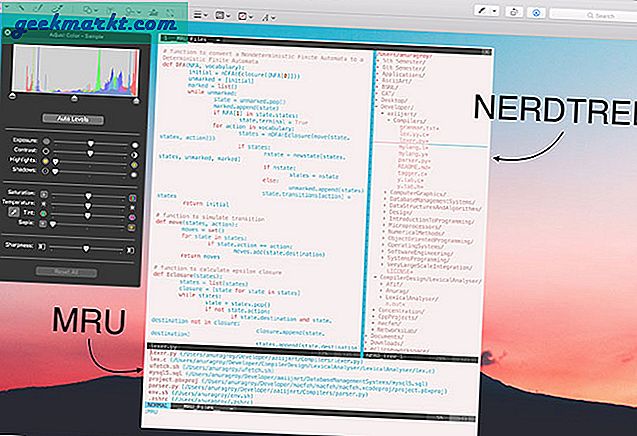
Task: Click the Highlights slider handle
Action: coord(55,162)
